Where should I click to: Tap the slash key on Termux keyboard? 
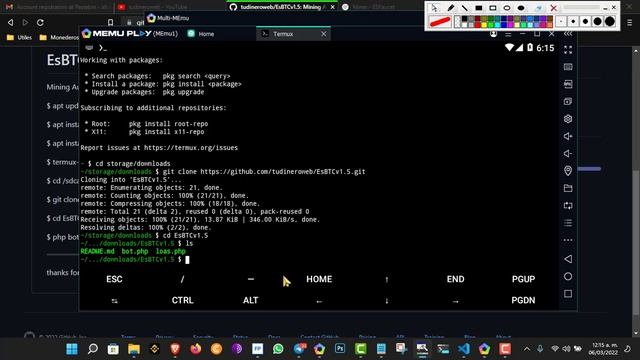click(x=182, y=279)
